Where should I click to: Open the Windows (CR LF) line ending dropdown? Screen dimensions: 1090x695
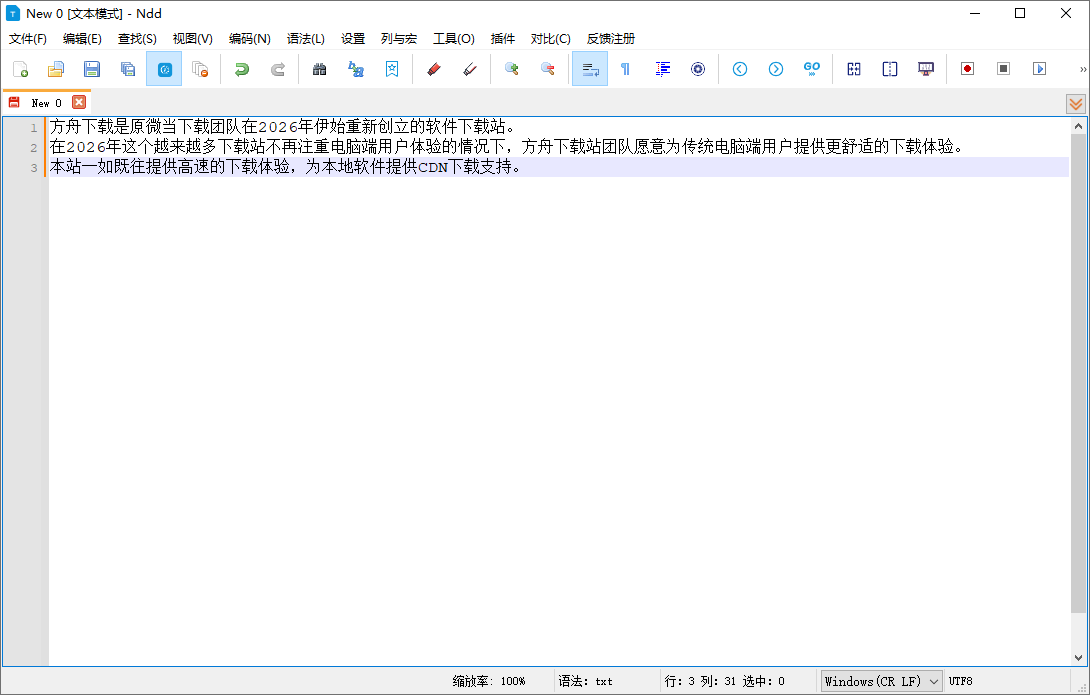click(881, 681)
